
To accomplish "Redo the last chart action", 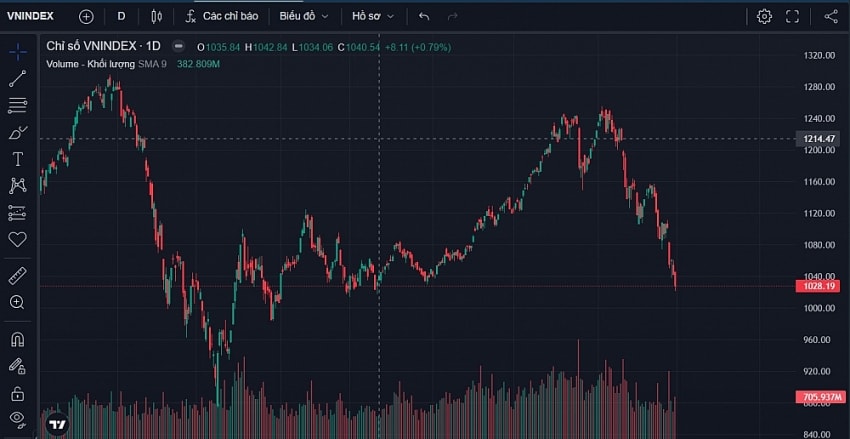I will click(452, 16).
